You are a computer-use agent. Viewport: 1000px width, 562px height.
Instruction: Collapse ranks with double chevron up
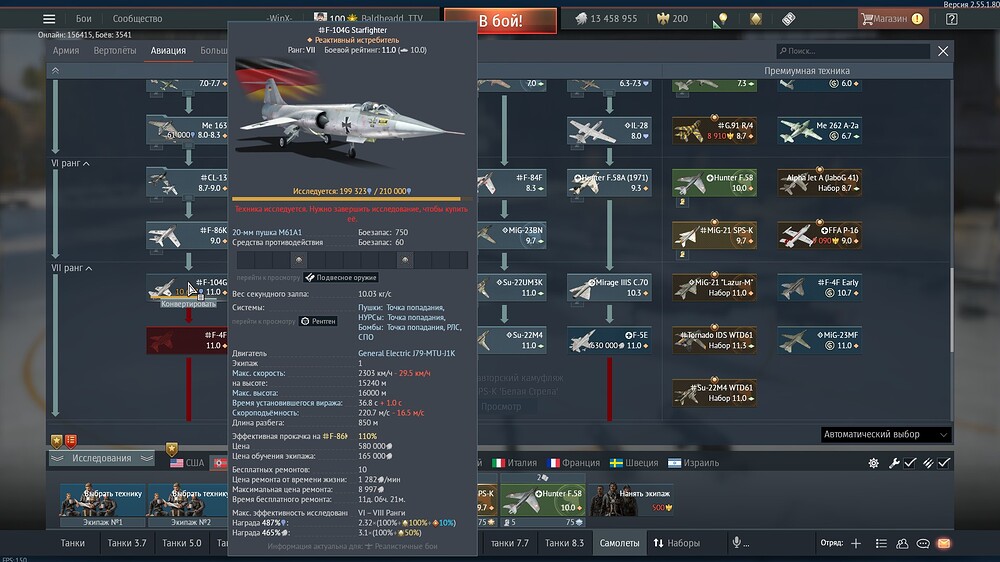[55, 71]
